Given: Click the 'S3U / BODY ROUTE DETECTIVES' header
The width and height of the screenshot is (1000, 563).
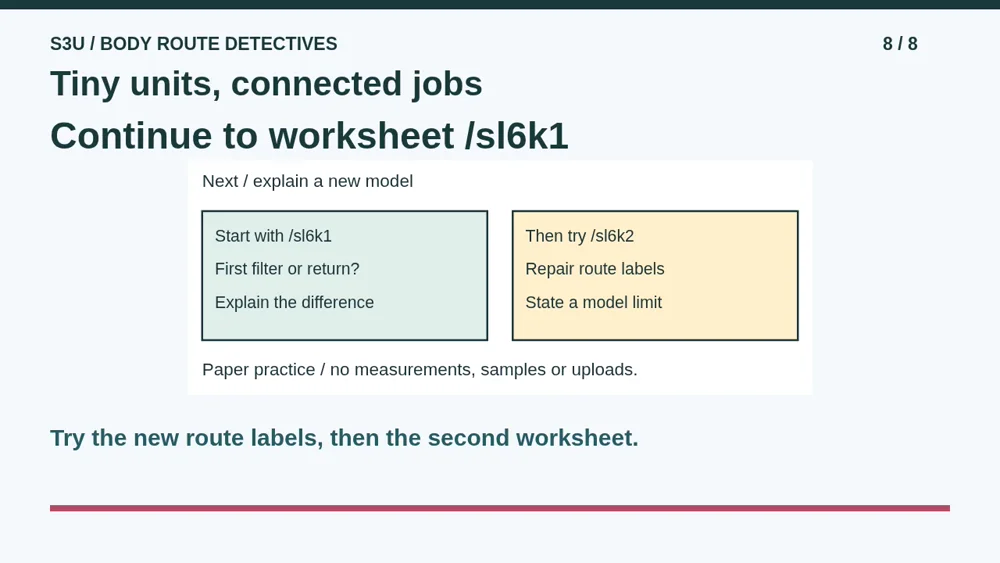Looking at the screenshot, I should tap(193, 44).
